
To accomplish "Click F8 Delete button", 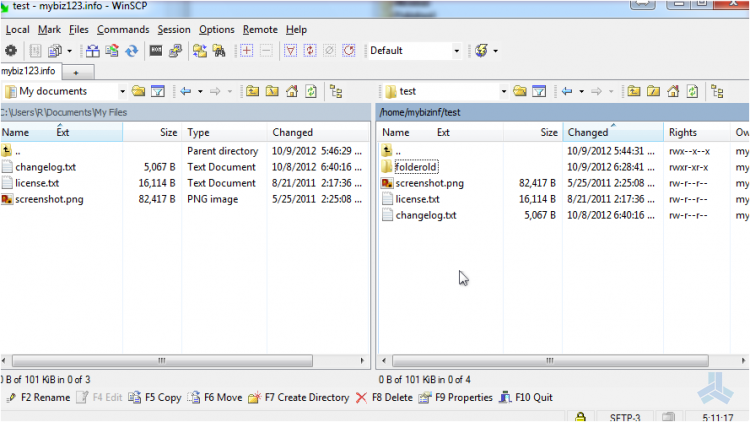I will [384, 398].
